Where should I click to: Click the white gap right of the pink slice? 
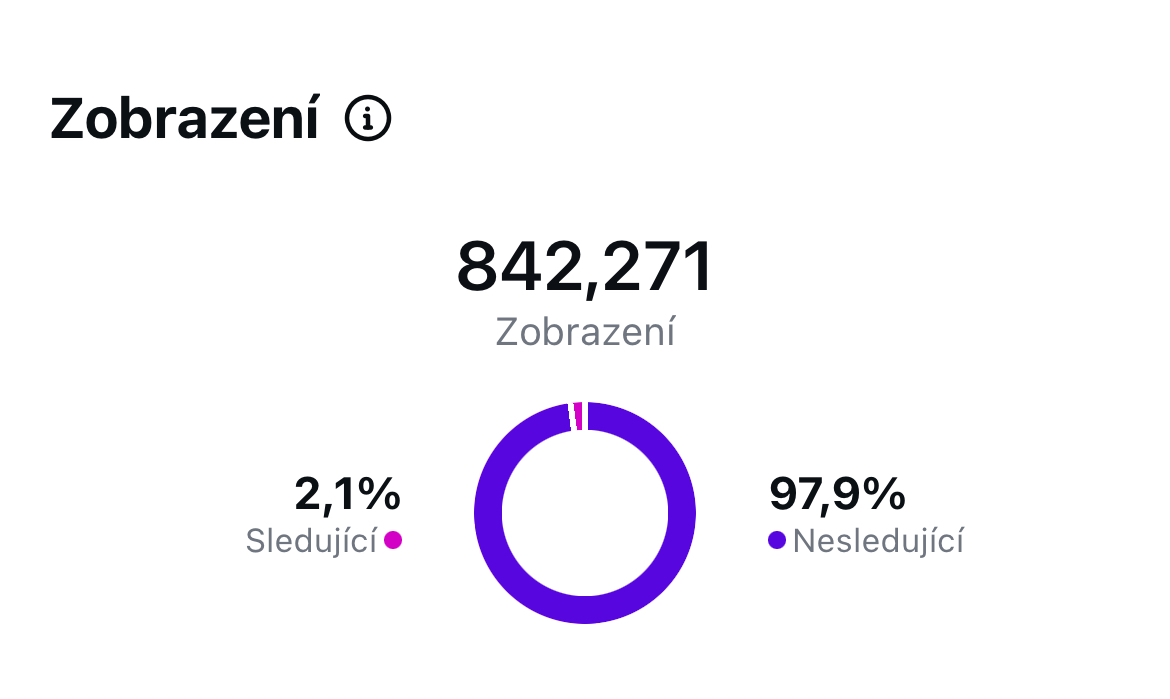pos(585,415)
